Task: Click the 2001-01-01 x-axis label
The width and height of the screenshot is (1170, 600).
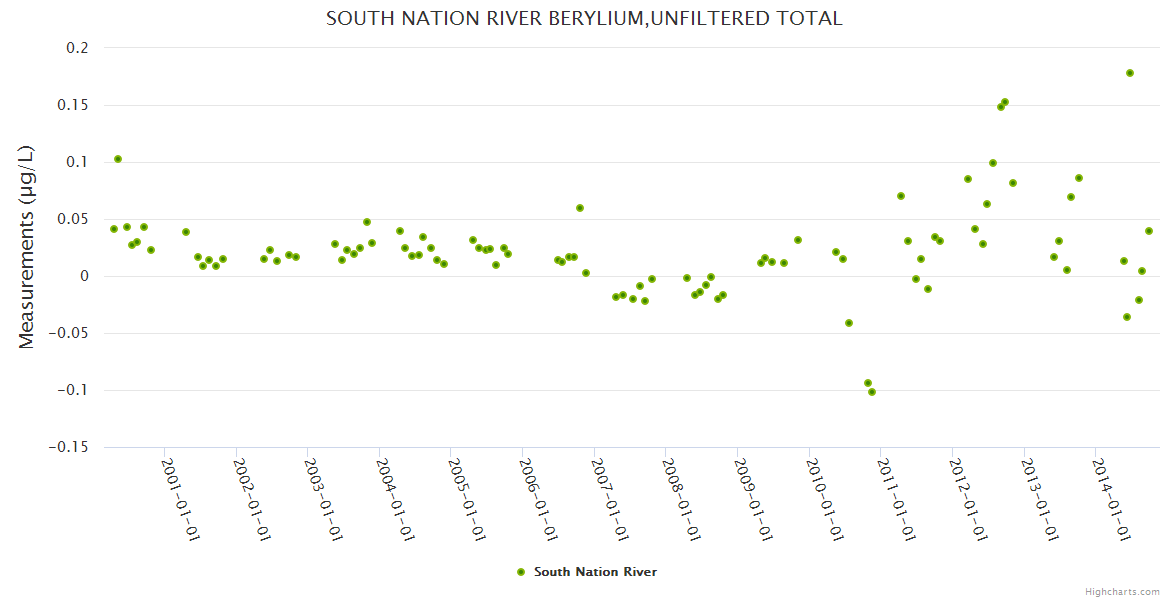Action: [x=181, y=500]
